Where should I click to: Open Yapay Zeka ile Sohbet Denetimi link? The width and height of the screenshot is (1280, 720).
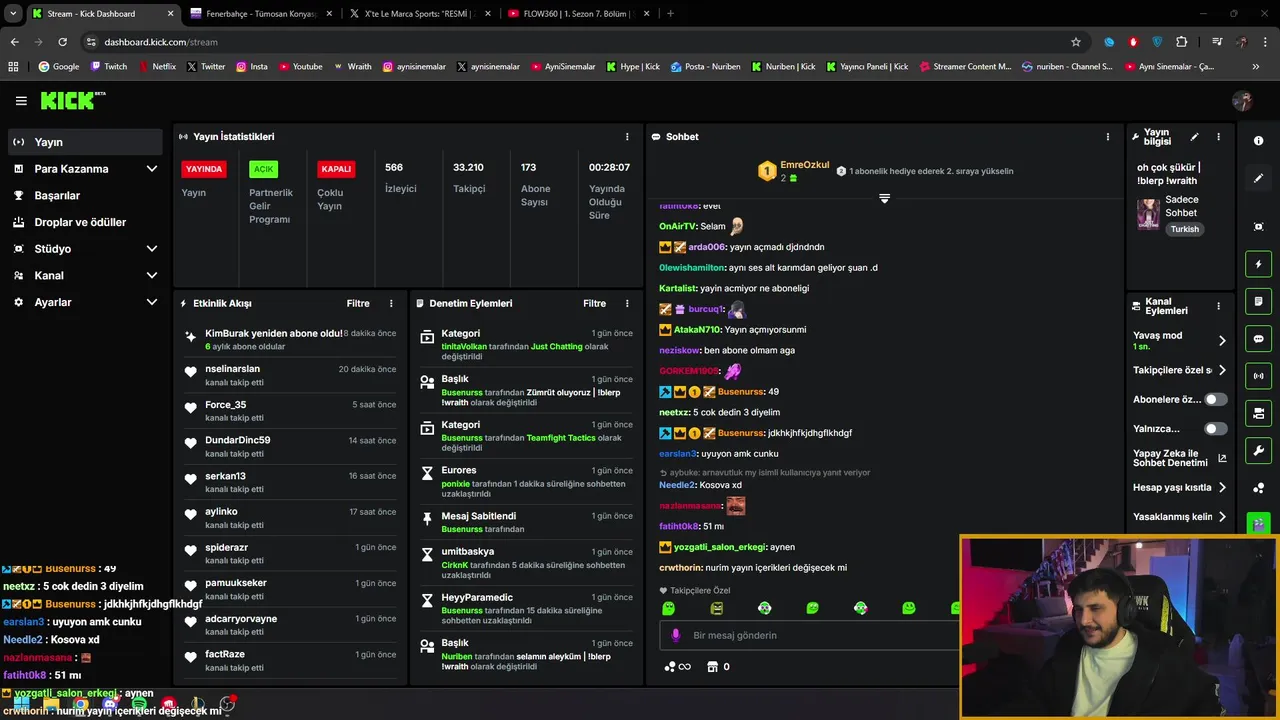pos(1180,458)
